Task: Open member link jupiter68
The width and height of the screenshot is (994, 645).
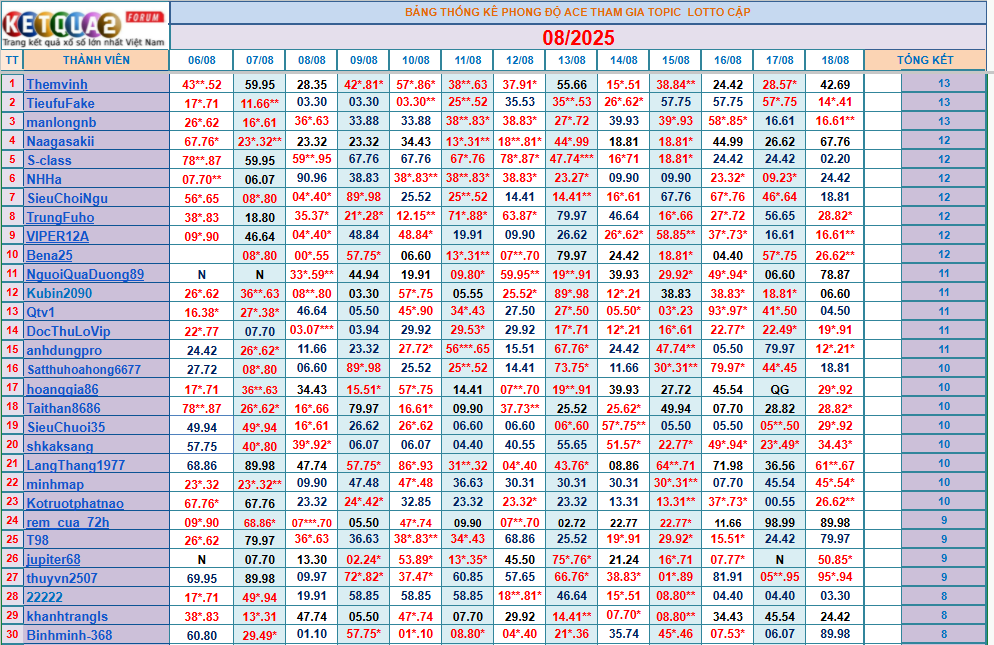Action: (x=53, y=559)
